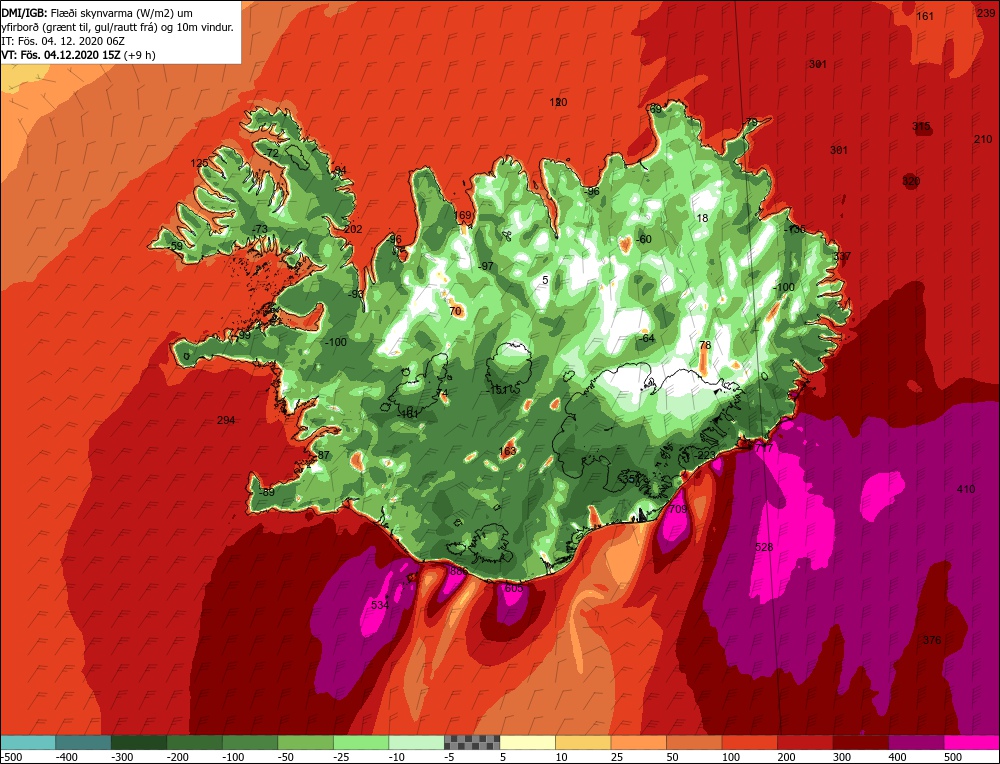This screenshot has width=1000, height=764.
Task: Click the legend swatch between -50 and -25
Action: click(x=305, y=742)
